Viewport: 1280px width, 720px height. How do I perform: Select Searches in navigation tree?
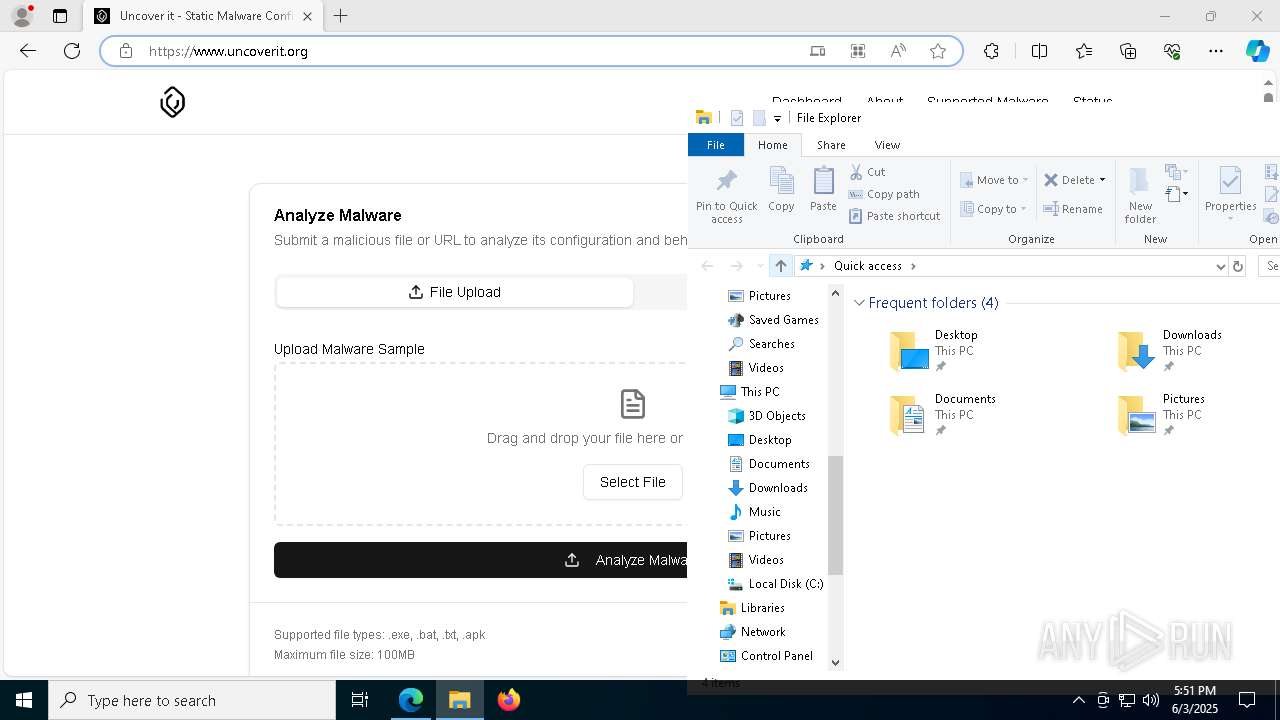(771, 344)
